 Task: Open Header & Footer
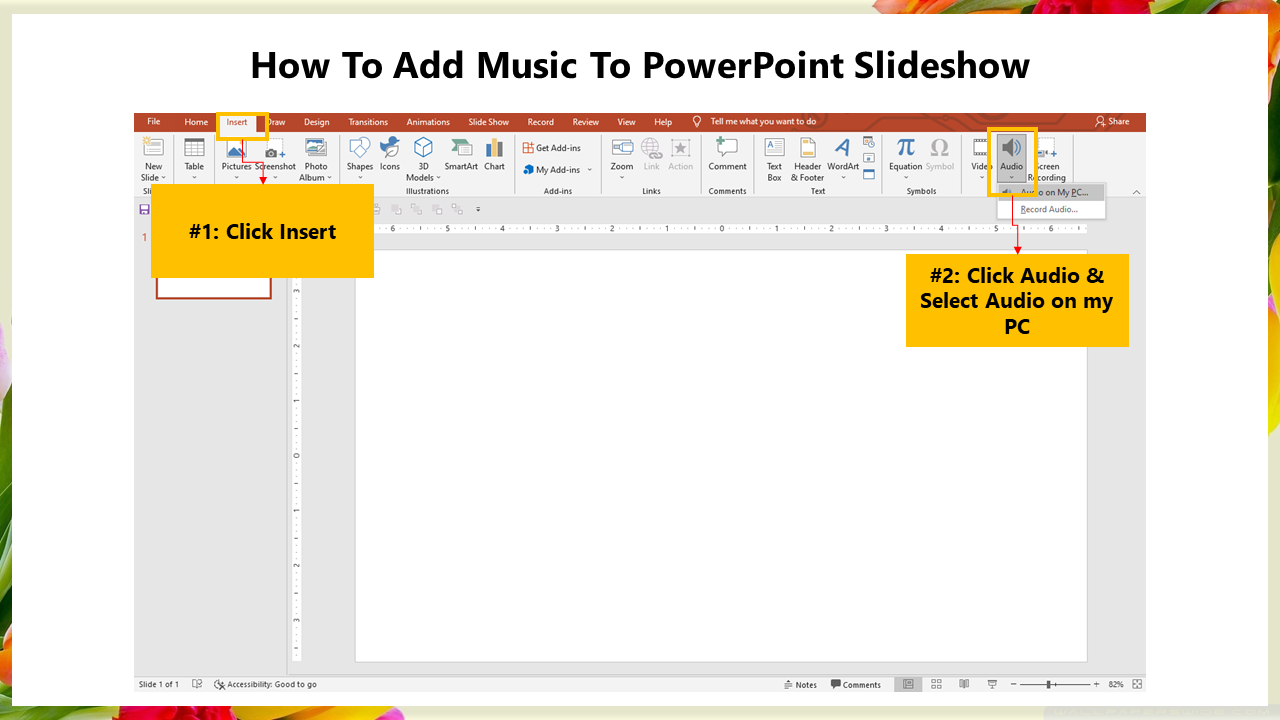[x=808, y=159]
